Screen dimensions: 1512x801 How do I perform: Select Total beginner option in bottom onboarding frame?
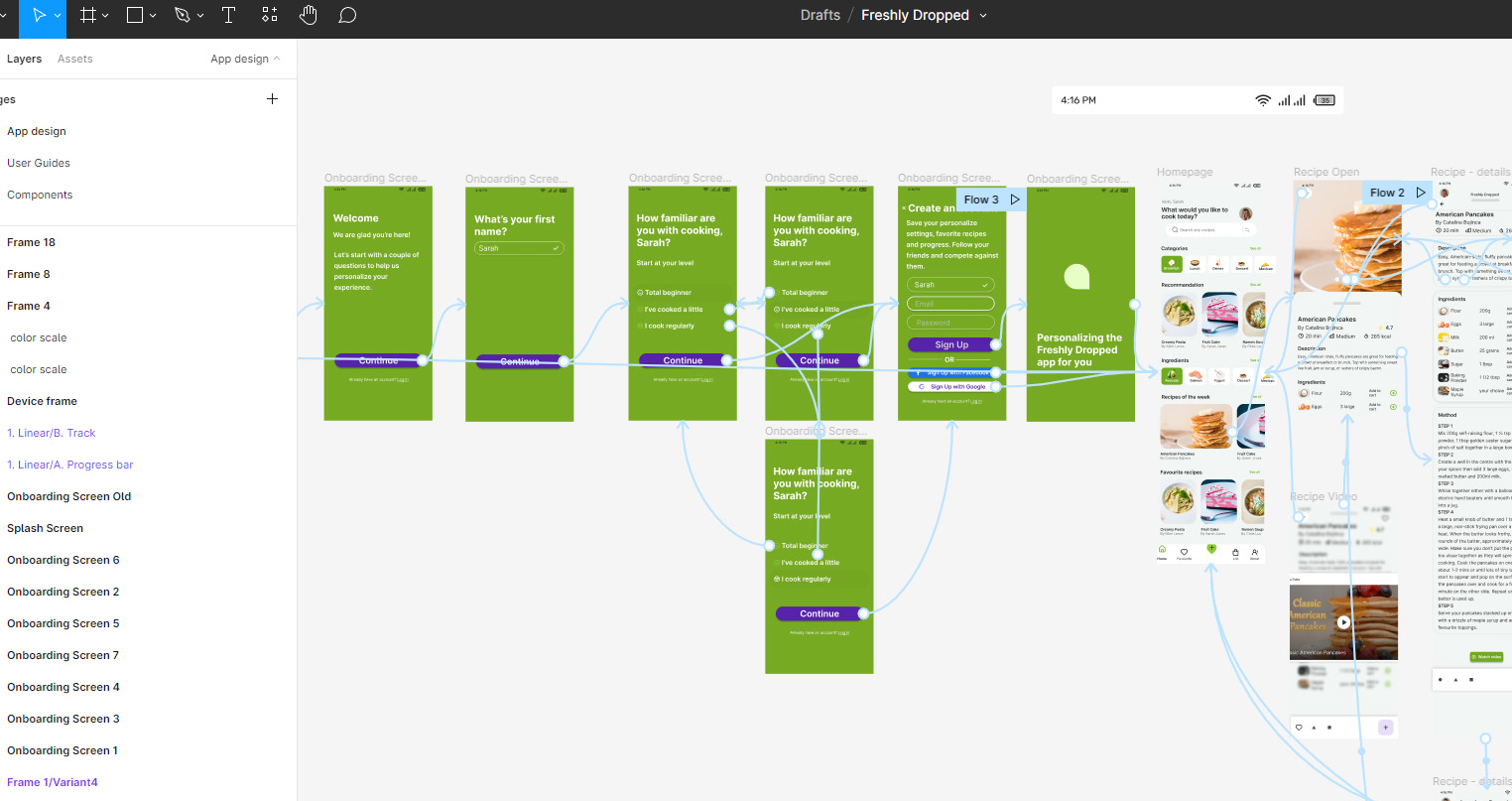click(x=804, y=546)
